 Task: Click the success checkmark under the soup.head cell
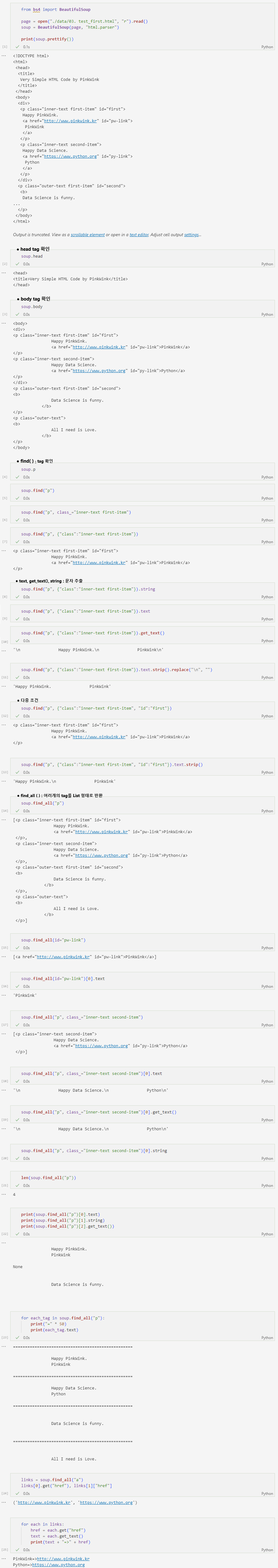point(18,264)
